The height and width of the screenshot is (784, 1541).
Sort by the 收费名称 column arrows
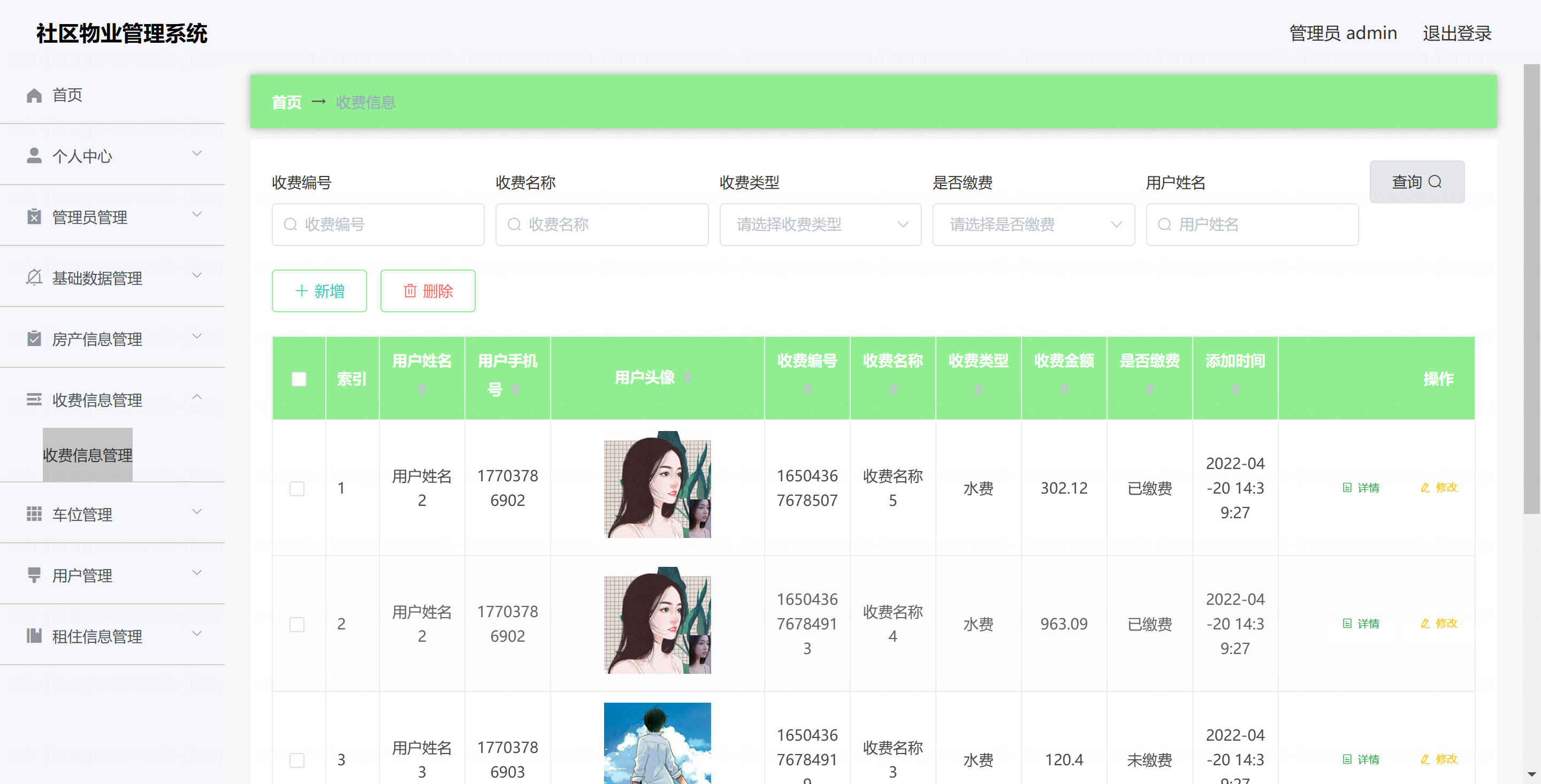point(892,389)
